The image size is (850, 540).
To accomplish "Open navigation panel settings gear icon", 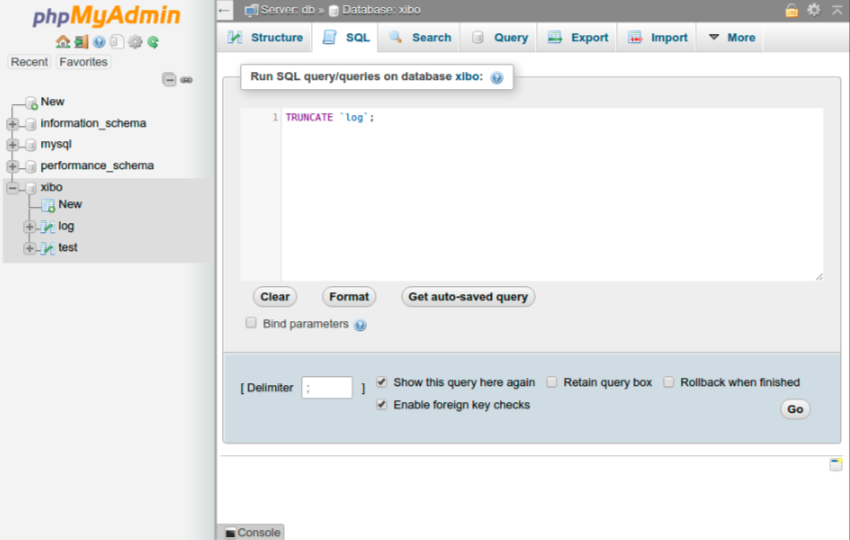I will 135,42.
